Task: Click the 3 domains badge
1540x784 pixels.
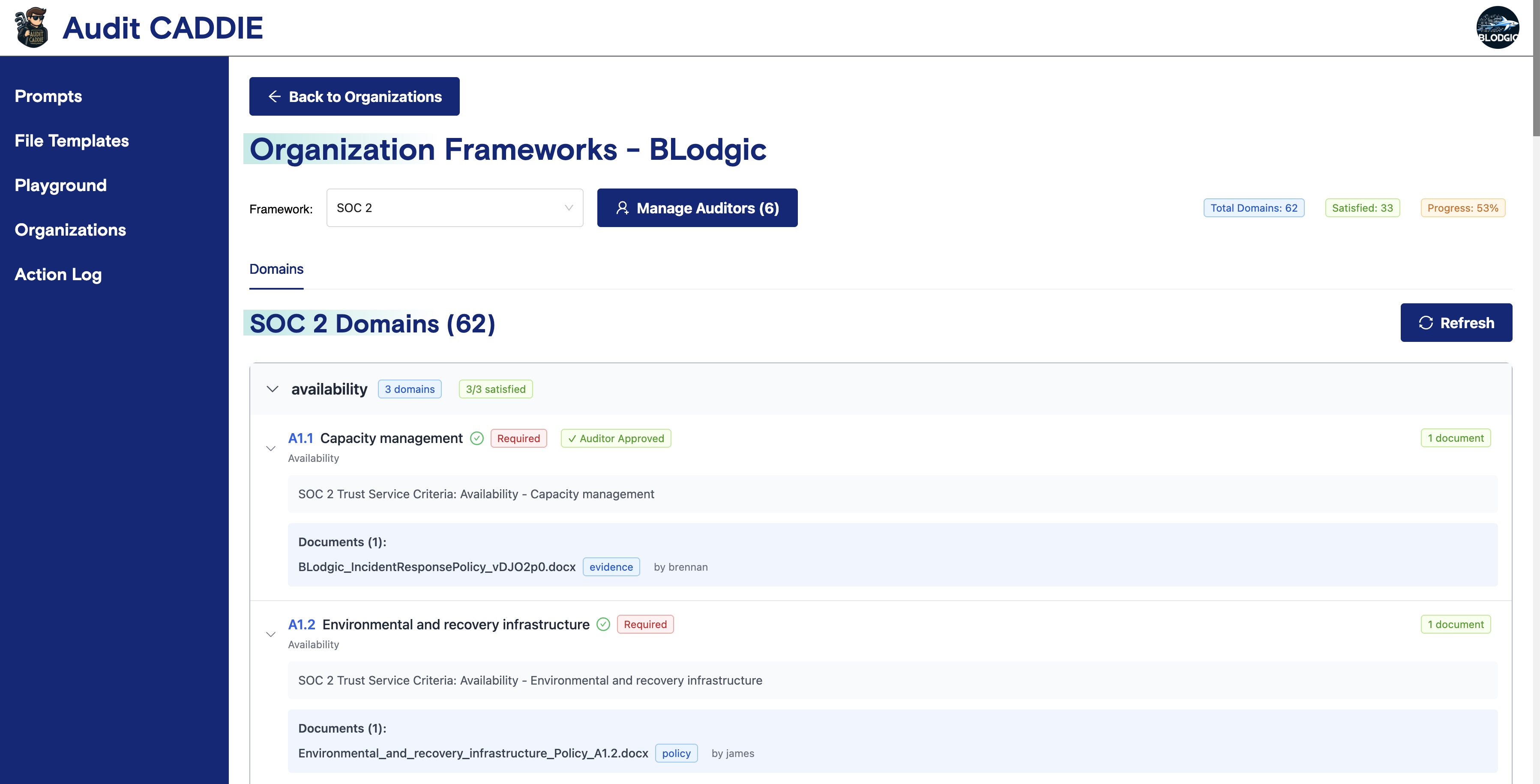Action: pos(410,389)
